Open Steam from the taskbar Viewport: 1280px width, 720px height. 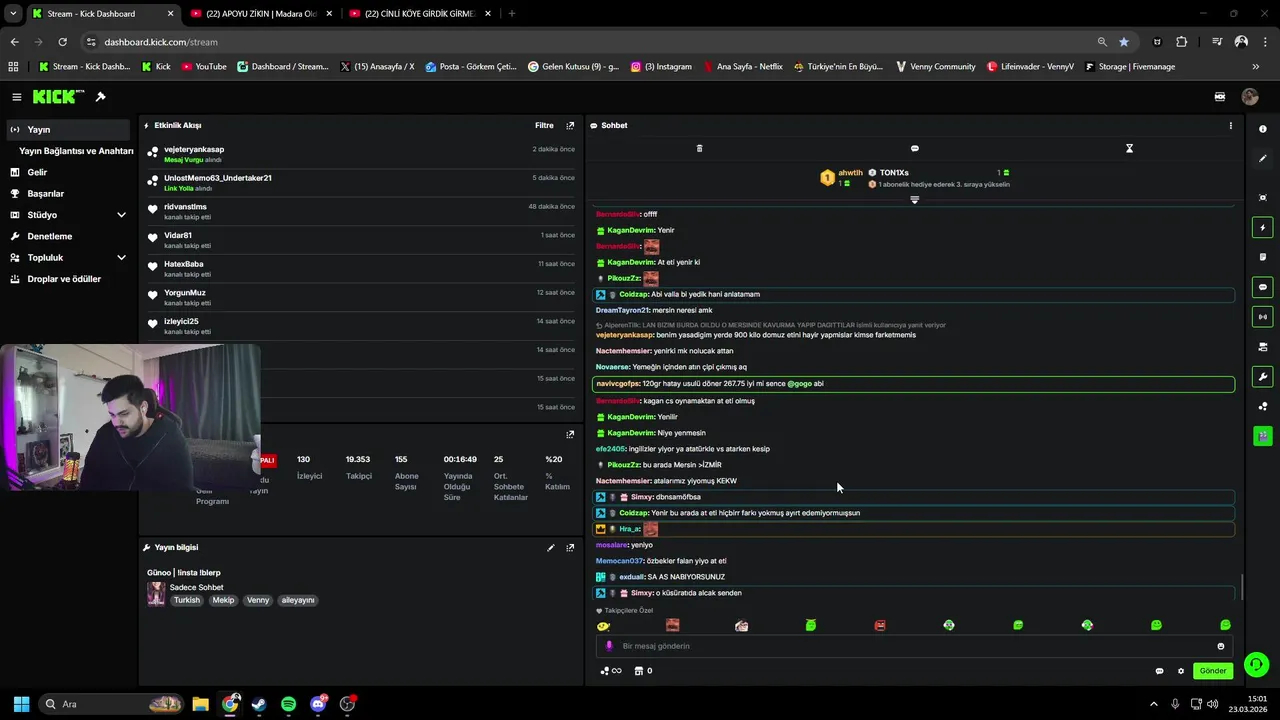pyautogui.click(x=259, y=704)
